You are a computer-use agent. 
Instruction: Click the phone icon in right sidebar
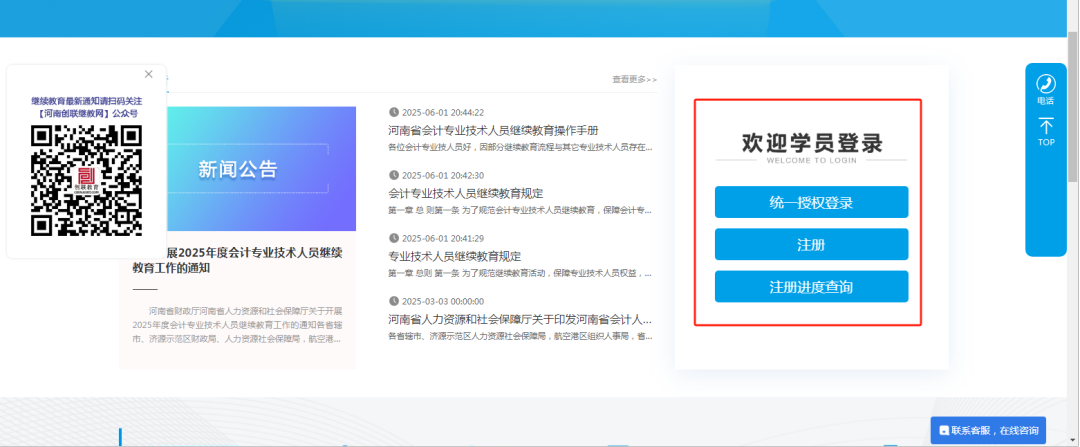[1046, 84]
